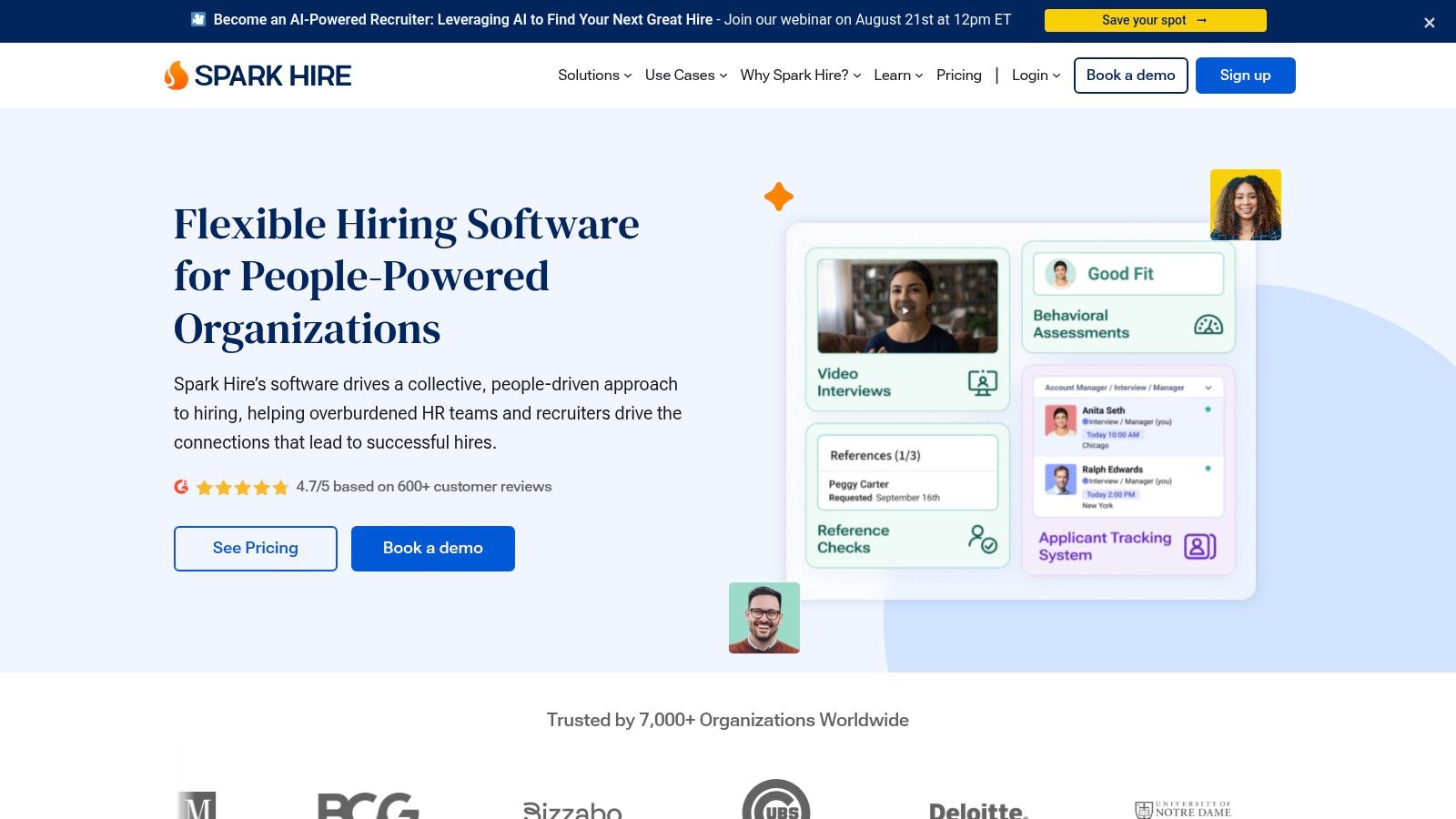Click the BCG logo
The height and width of the screenshot is (819, 1456).
click(x=368, y=805)
